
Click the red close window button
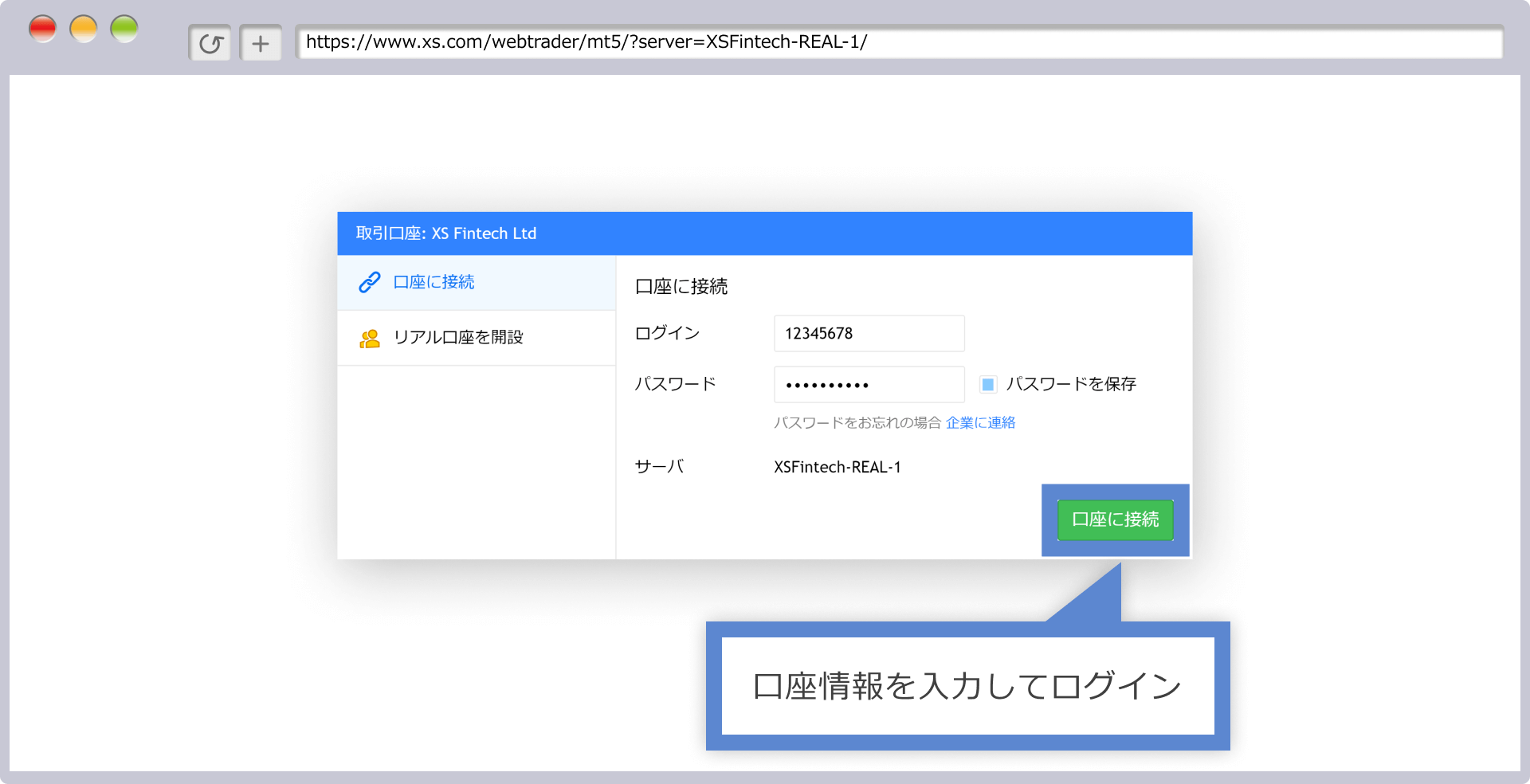[x=43, y=29]
